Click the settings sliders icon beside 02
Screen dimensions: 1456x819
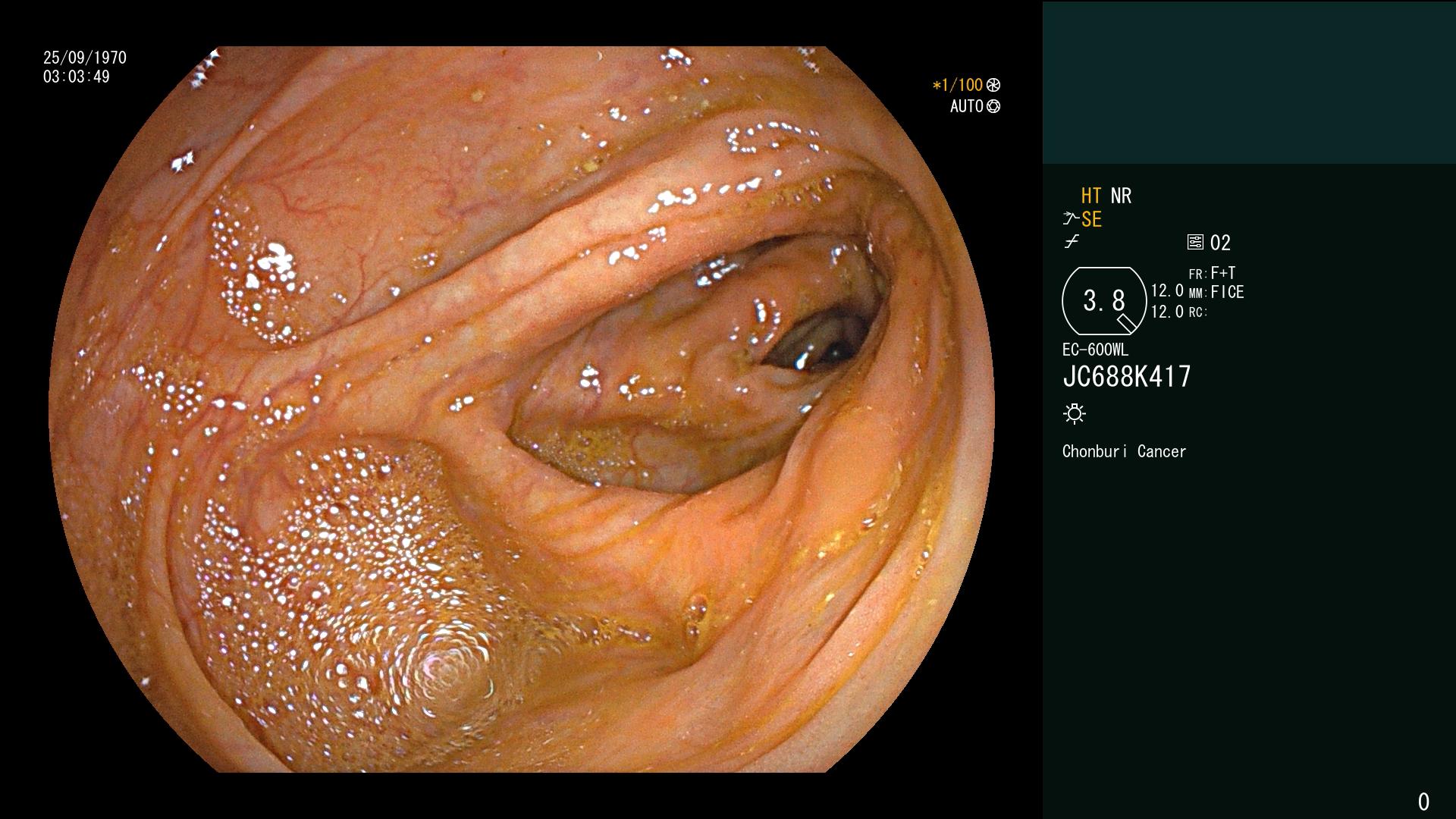(1195, 243)
